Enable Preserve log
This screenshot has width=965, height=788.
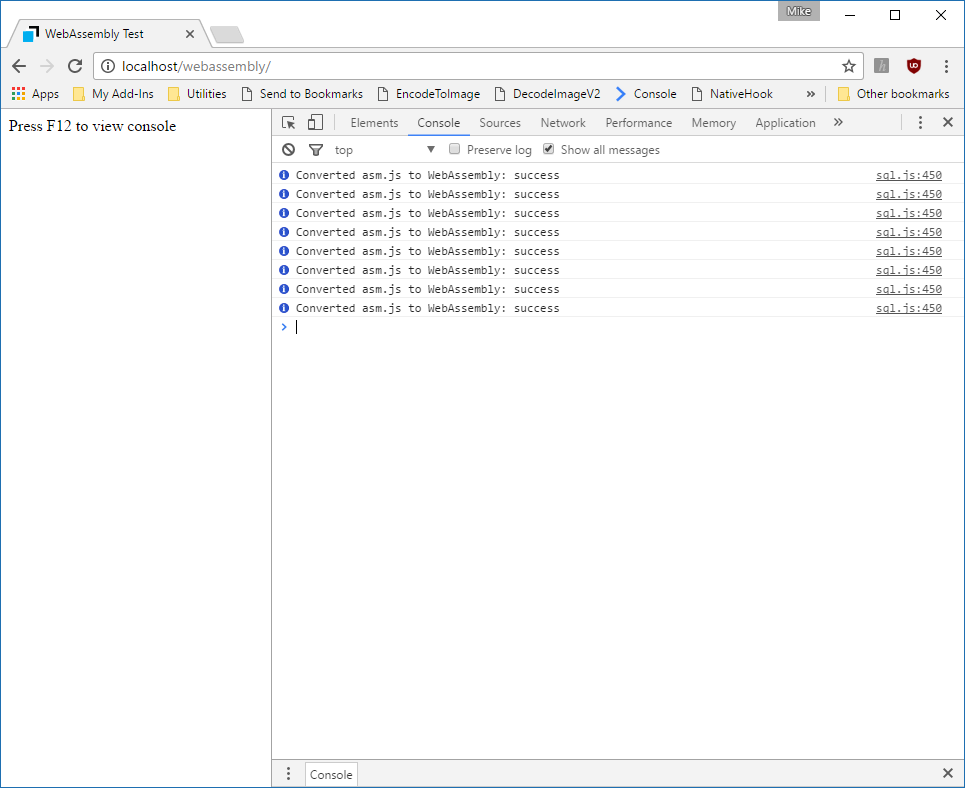454,148
